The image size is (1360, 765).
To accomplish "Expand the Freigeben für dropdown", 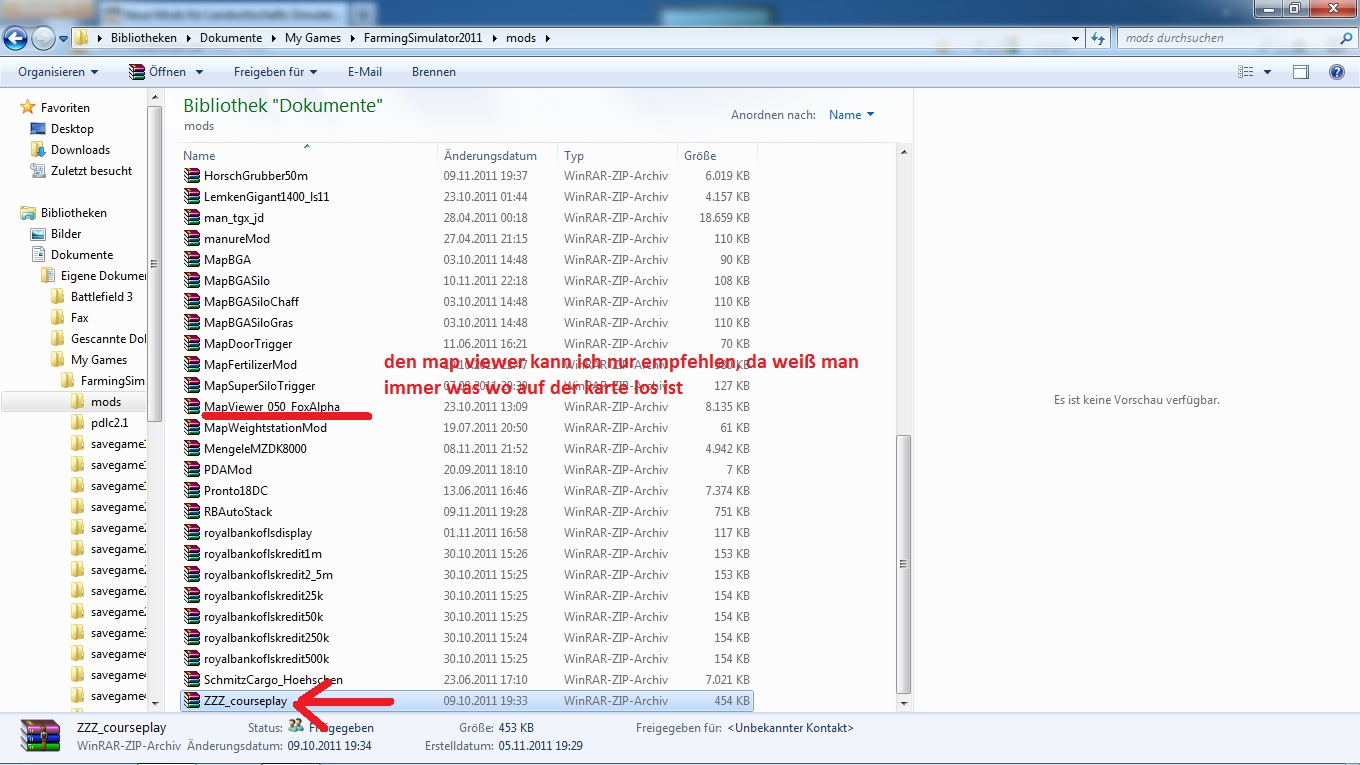I will pyautogui.click(x=275, y=72).
